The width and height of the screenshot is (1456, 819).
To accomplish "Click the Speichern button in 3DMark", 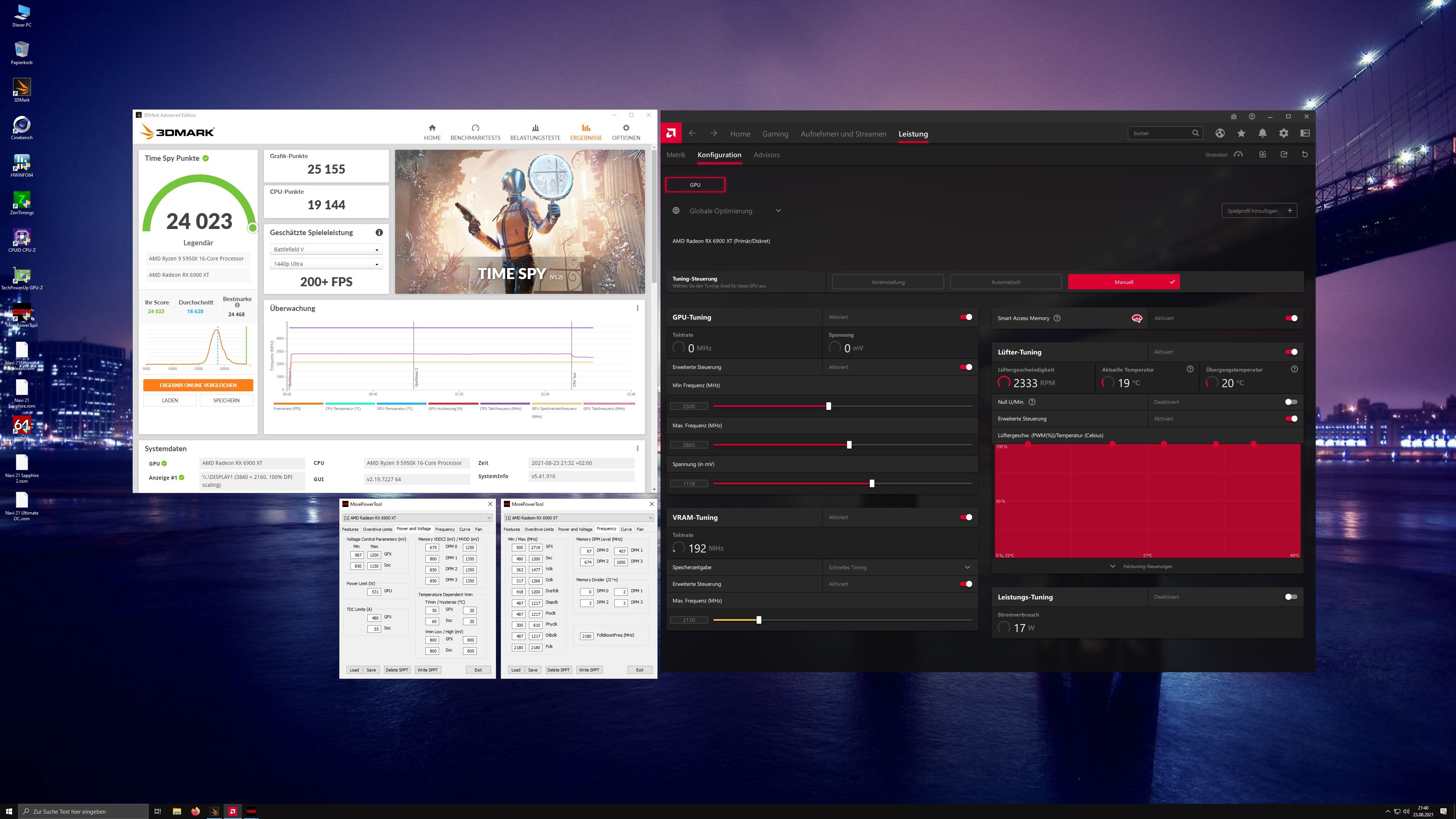I will pos(226,400).
